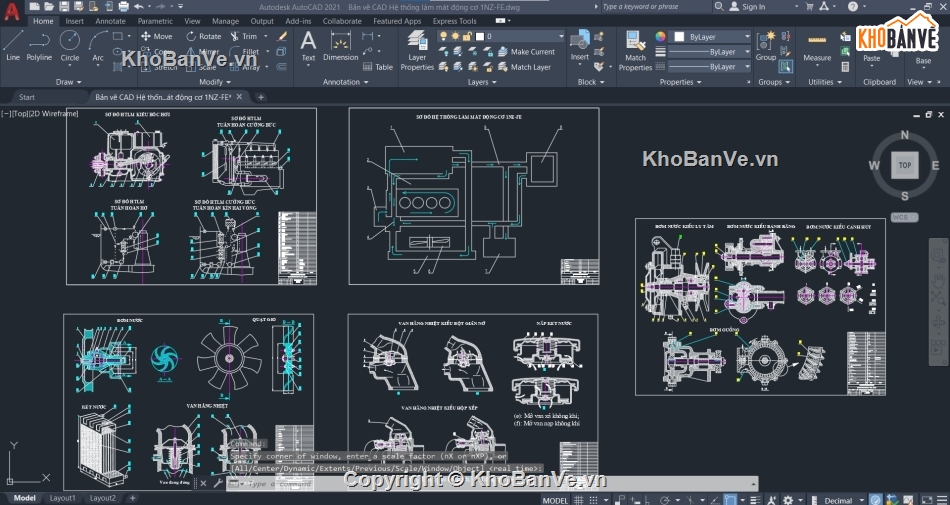Image resolution: width=950 pixels, height=505 pixels.
Task: Select the Arc tool
Action: pos(98,45)
